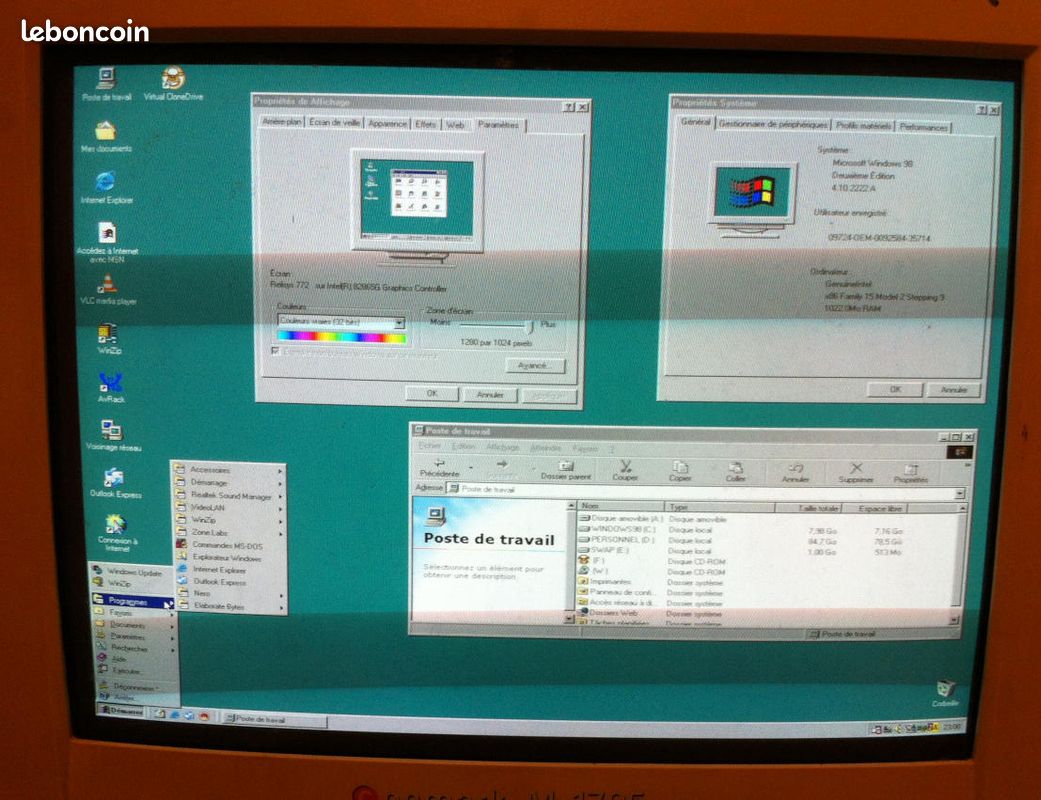Expand the Zone Labs submenu
Image resolution: width=1041 pixels, height=800 pixels.
pos(230,532)
